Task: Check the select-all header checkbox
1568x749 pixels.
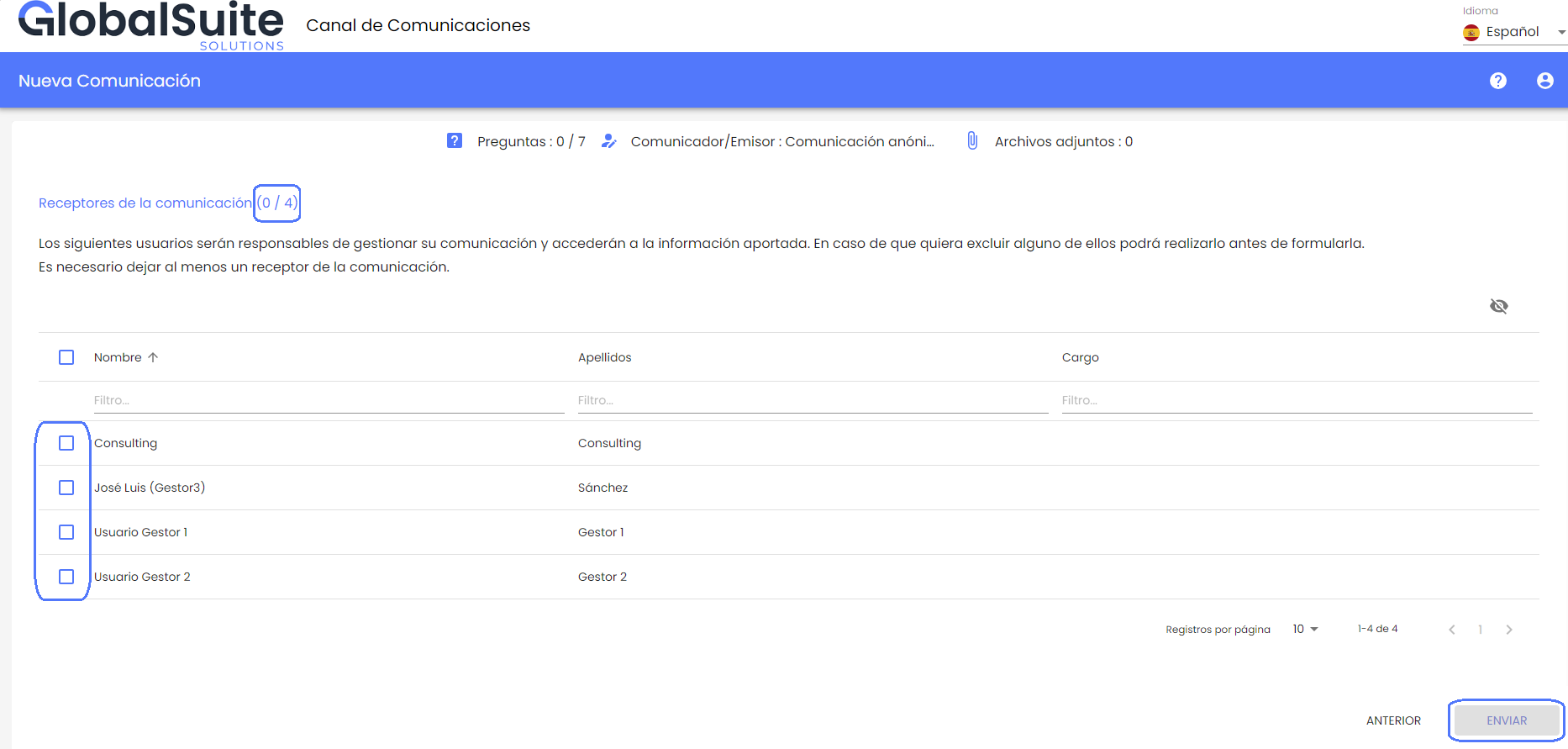Action: click(66, 357)
